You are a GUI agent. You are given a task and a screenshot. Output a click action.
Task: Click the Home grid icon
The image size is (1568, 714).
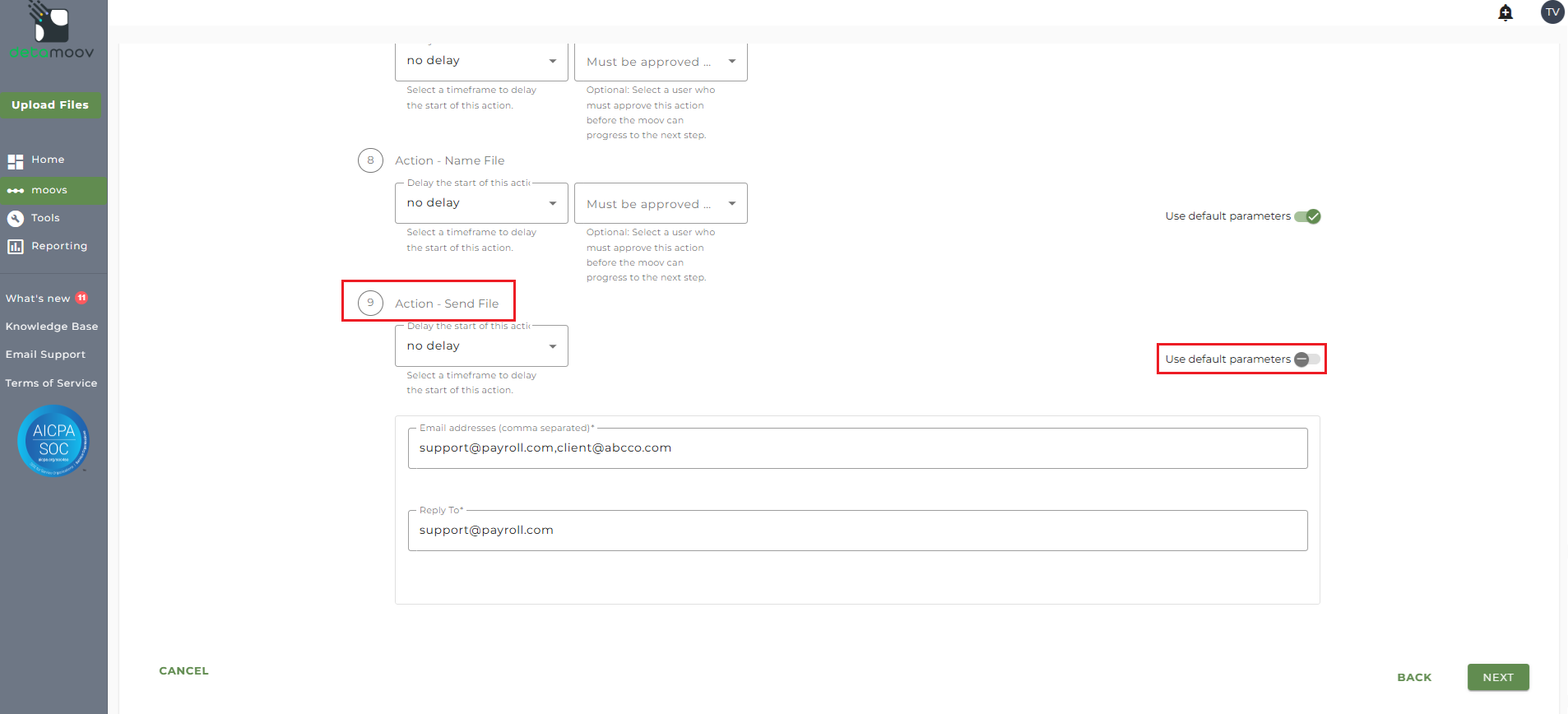point(16,161)
